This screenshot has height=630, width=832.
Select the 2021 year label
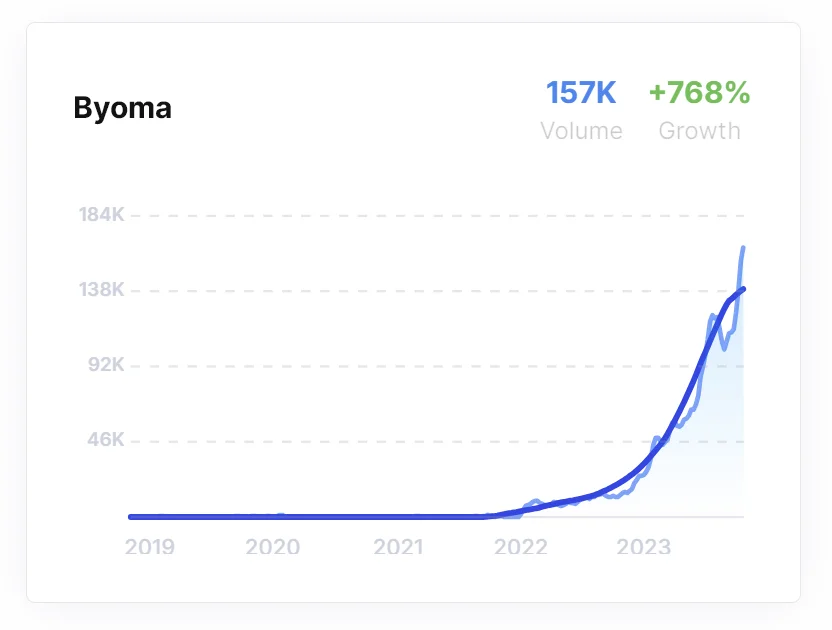click(398, 547)
